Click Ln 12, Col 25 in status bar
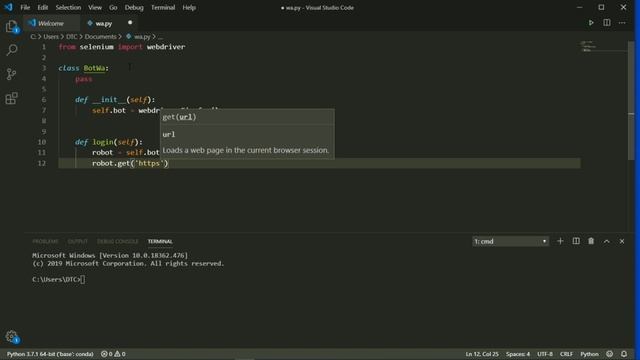Image resolution: width=640 pixels, height=360 pixels. tap(482, 354)
